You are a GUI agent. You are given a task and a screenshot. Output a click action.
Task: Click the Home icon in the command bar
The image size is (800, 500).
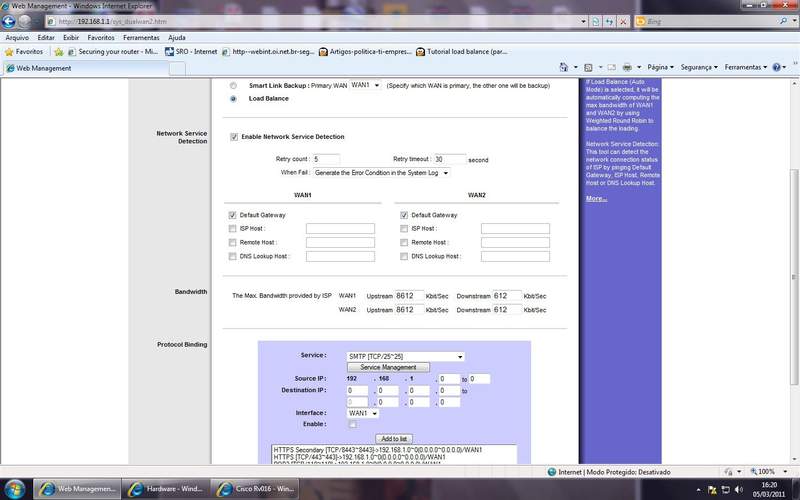coord(563,67)
